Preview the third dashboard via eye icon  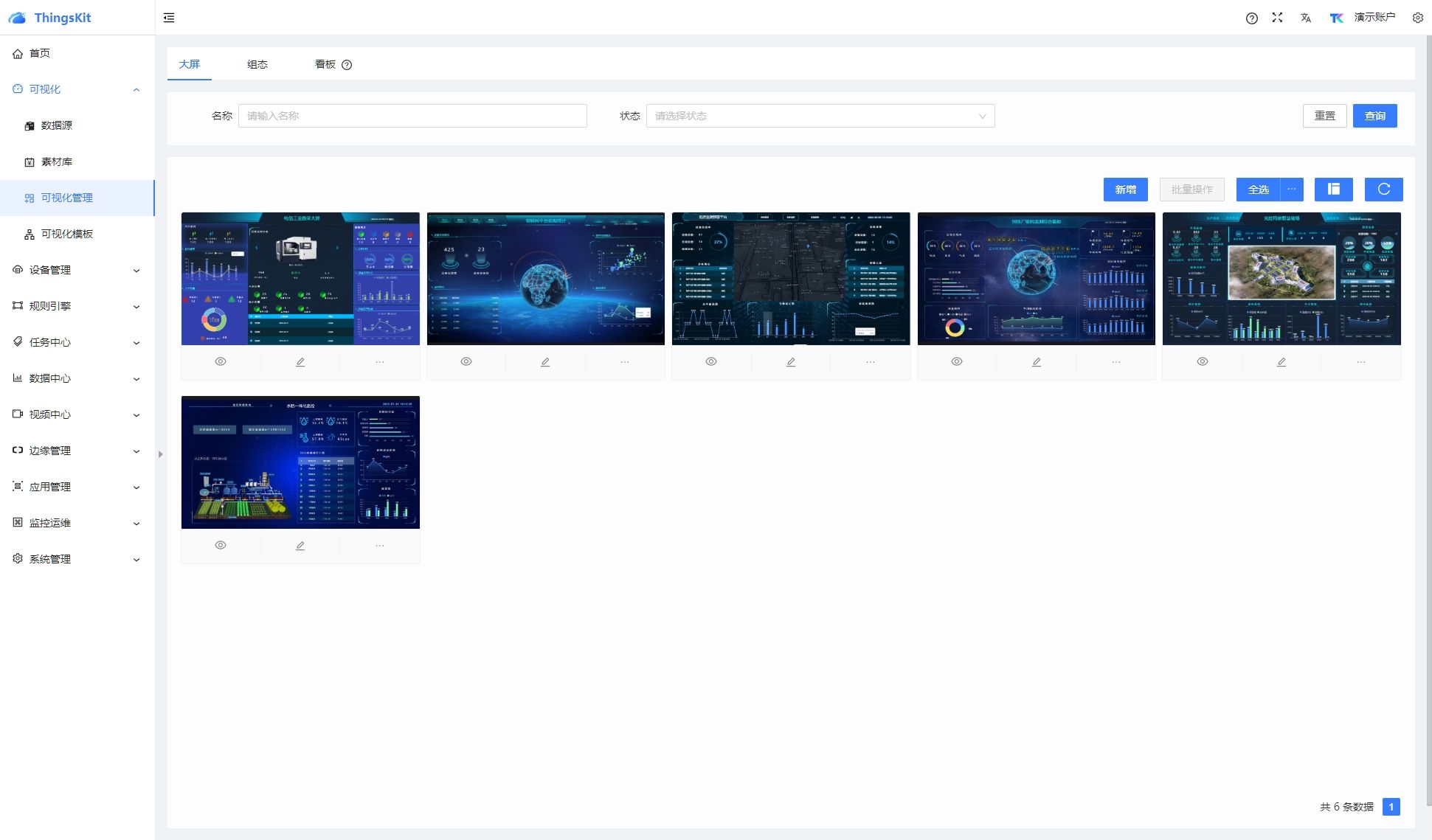711,362
